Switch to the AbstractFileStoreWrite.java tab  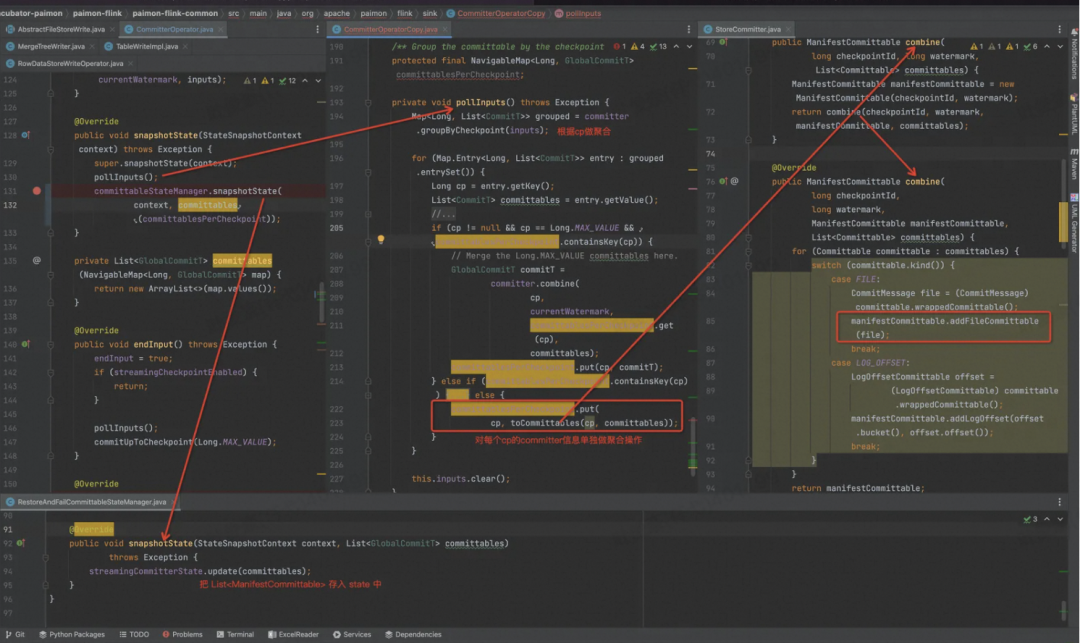coord(60,30)
